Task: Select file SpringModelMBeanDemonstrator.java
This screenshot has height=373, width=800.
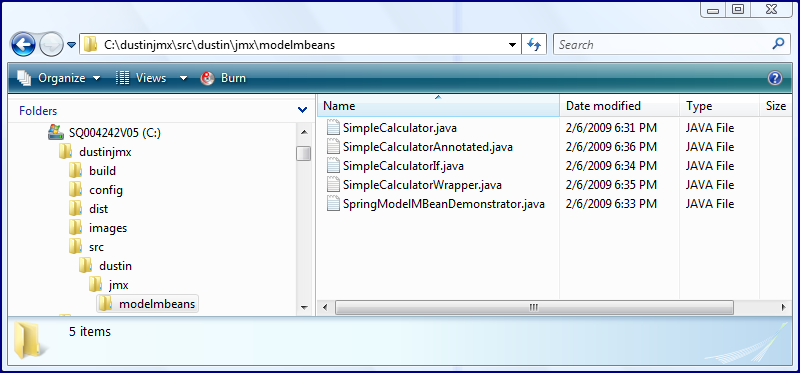Action: click(x=444, y=204)
